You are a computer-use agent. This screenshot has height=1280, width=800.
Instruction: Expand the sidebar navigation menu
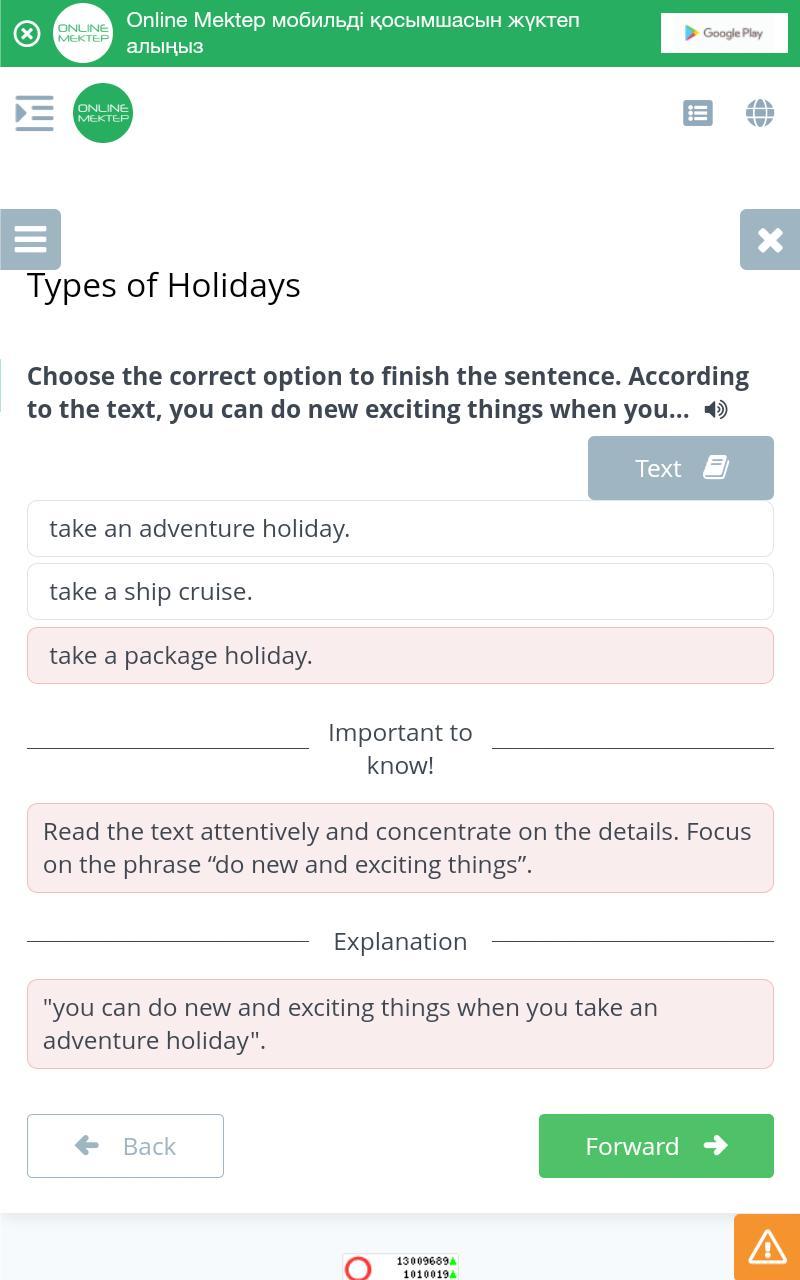[x=35, y=113]
